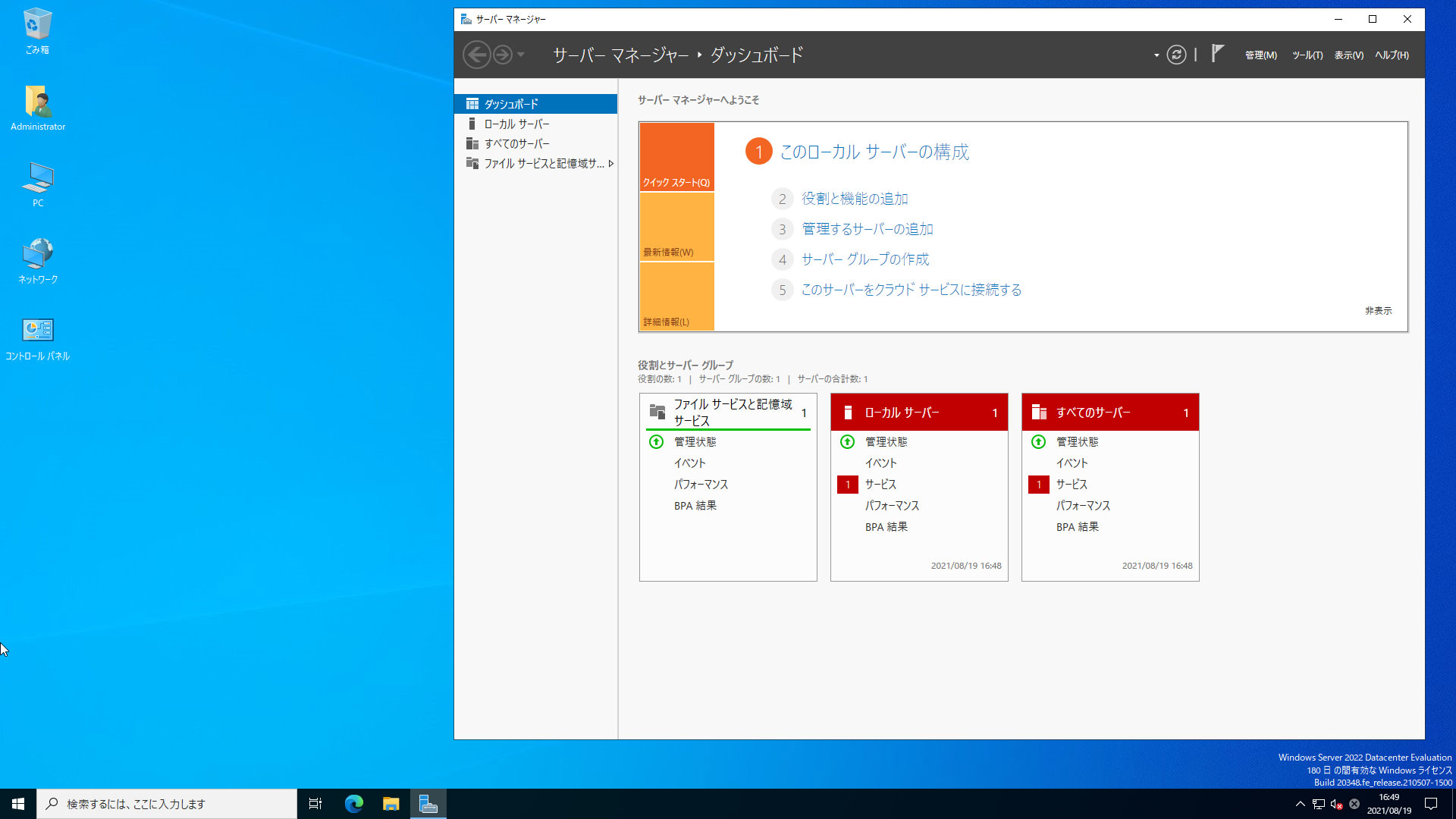Viewport: 1456px width, 819px height.
Task: Click the Server Manager title bar icon
Action: 466,20
